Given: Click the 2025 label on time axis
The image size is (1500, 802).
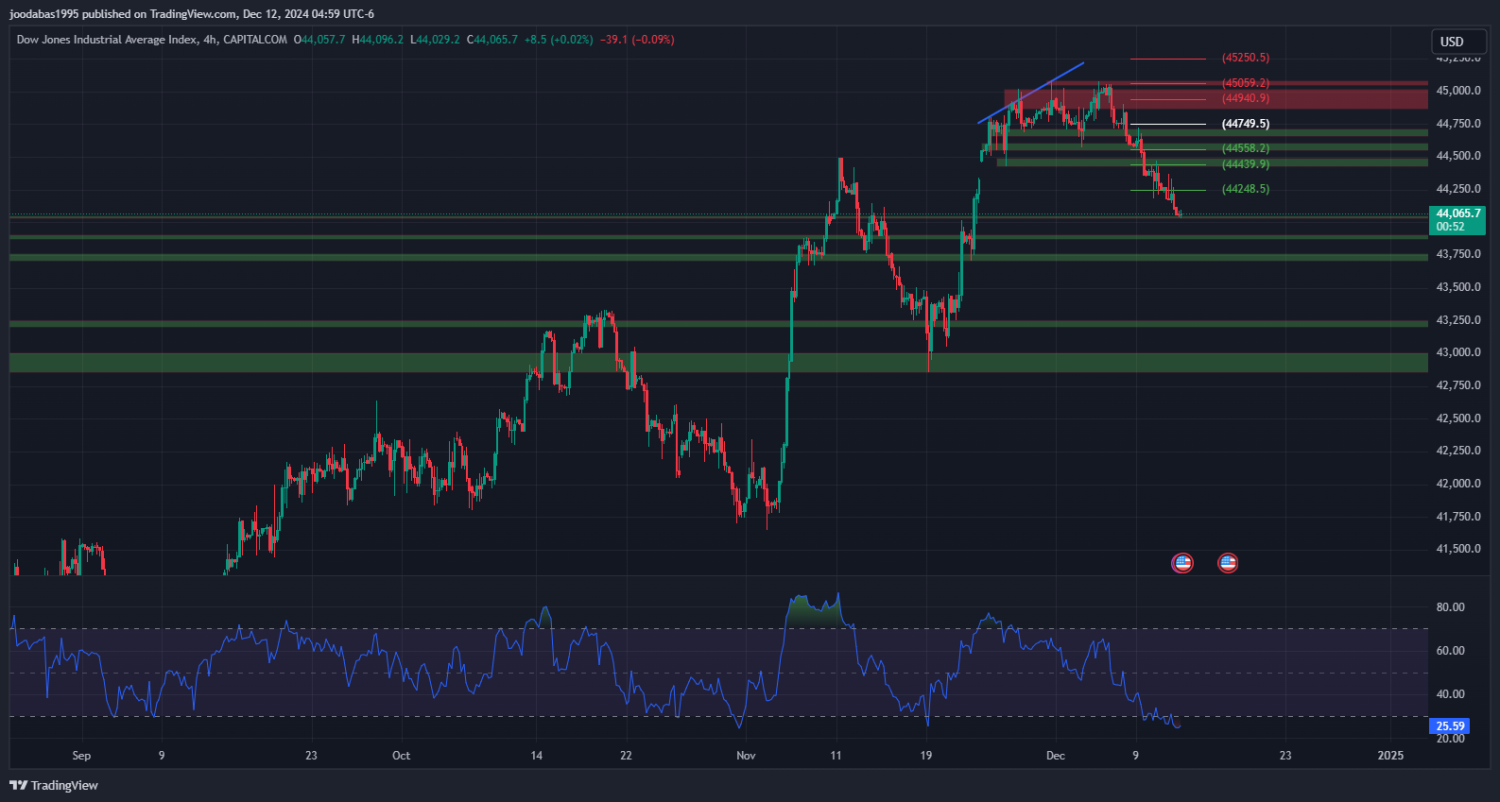Looking at the screenshot, I should click(x=1390, y=755).
